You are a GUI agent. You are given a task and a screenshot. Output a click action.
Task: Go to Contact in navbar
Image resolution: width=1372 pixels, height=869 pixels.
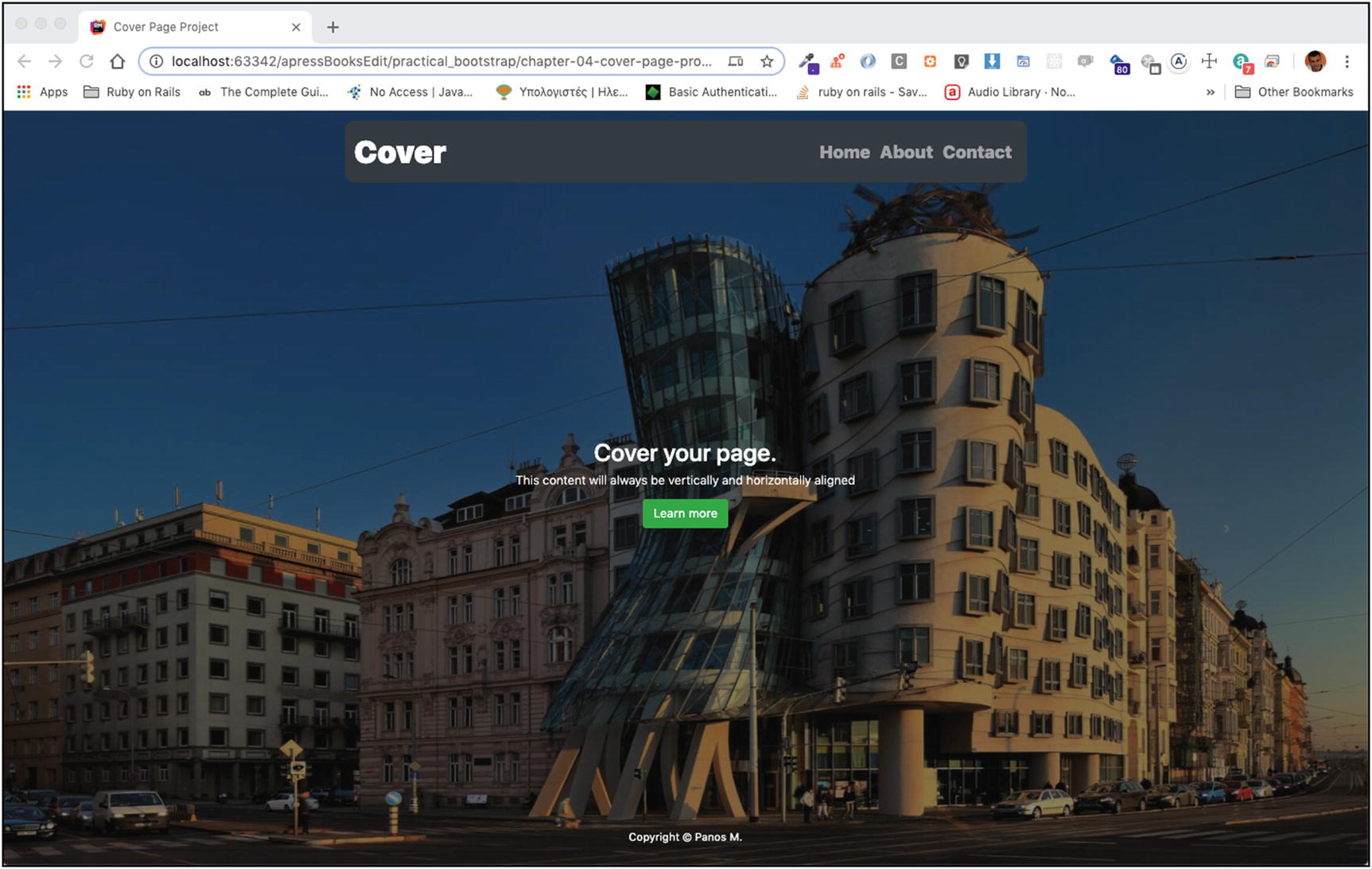pyautogui.click(x=977, y=152)
